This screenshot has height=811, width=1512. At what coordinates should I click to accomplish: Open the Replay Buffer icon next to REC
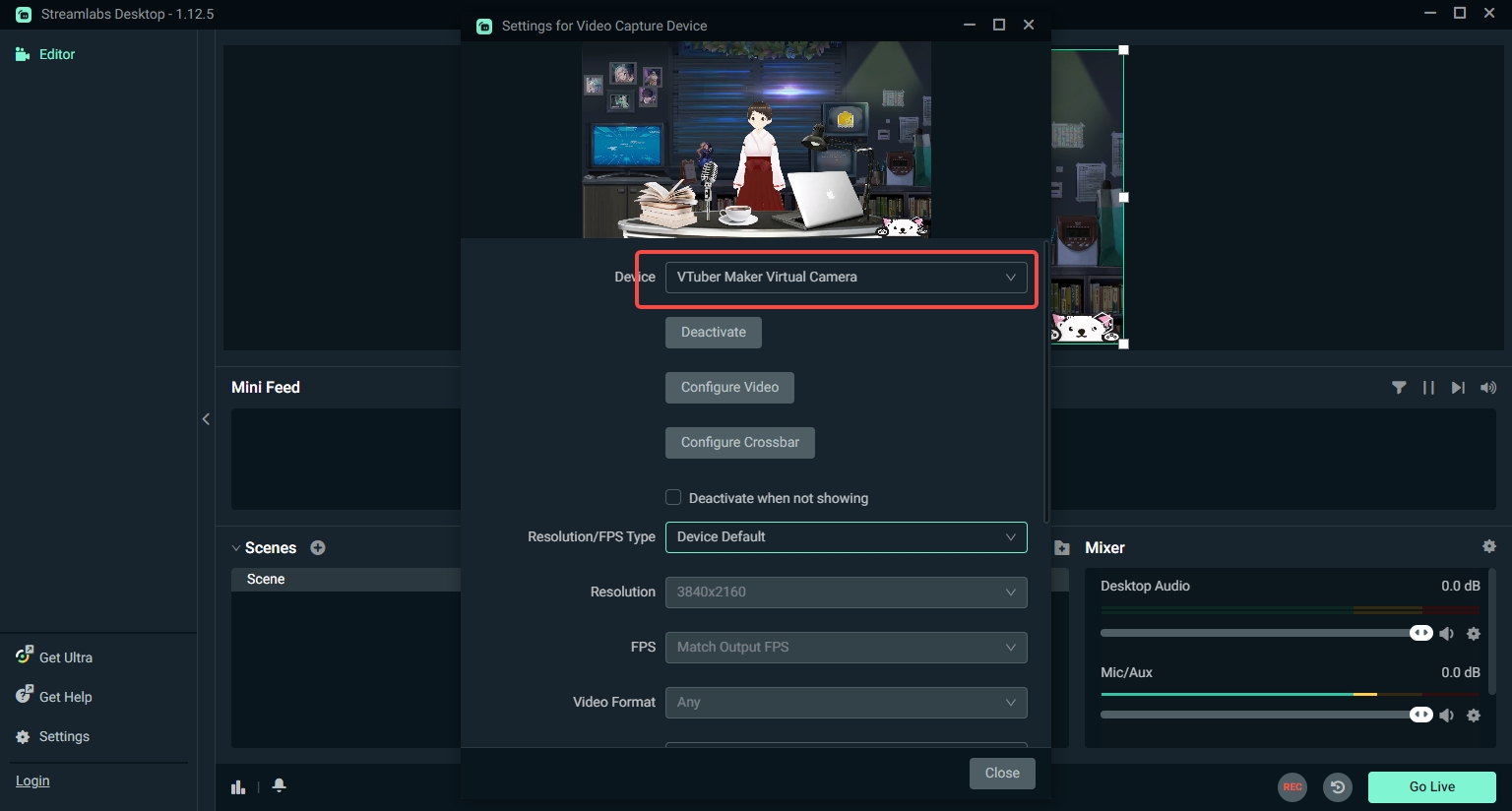click(1338, 786)
